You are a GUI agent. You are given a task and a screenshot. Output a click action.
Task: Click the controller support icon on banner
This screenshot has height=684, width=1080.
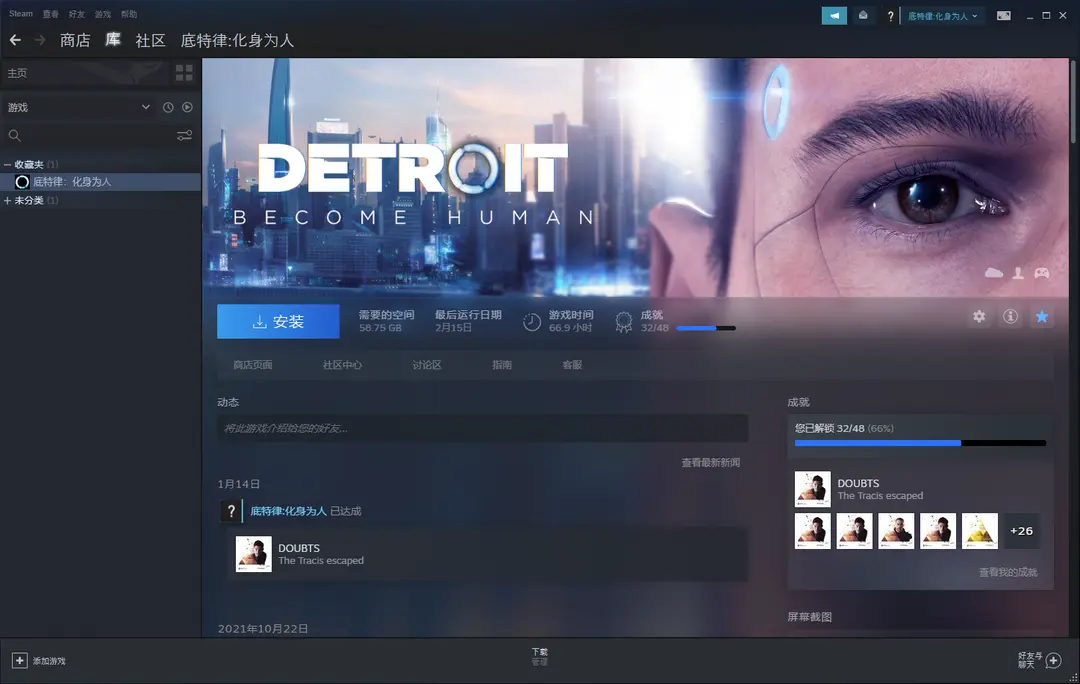pos(1041,273)
